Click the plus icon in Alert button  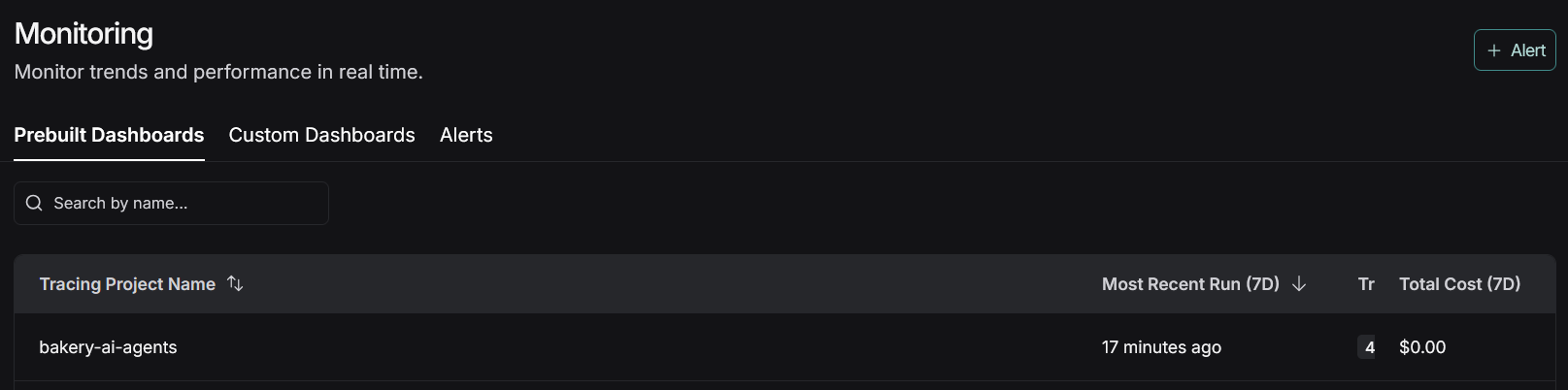click(x=1494, y=50)
